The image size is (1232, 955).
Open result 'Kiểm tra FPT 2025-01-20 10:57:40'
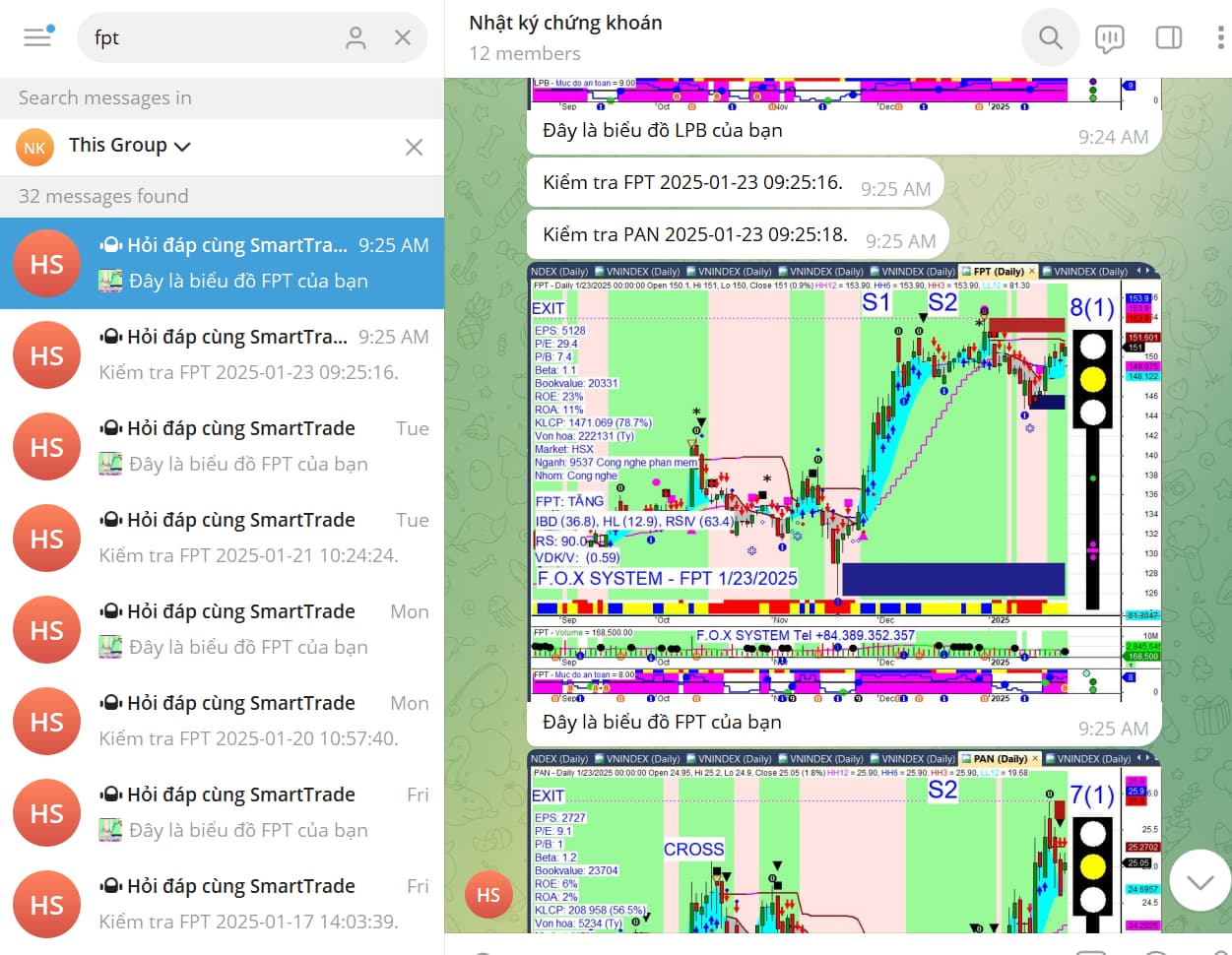coord(222,721)
